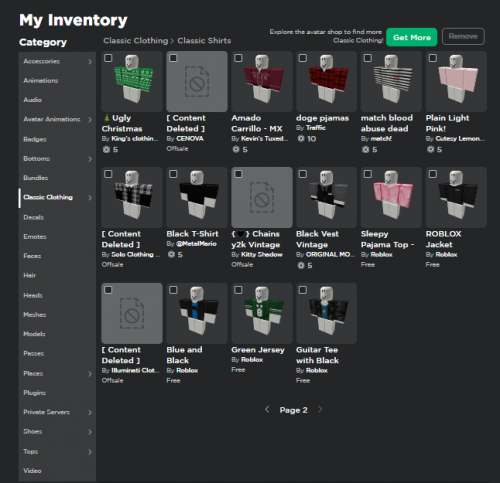This screenshot has height=483, width=500.
Task: Open the doge pjamas shirt thumbnail
Action: 326,81
